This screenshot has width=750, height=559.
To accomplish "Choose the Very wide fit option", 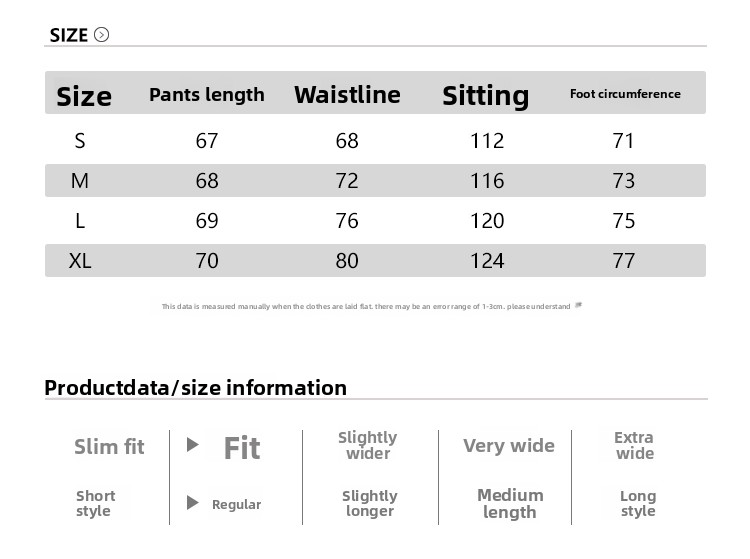I will click(508, 445).
